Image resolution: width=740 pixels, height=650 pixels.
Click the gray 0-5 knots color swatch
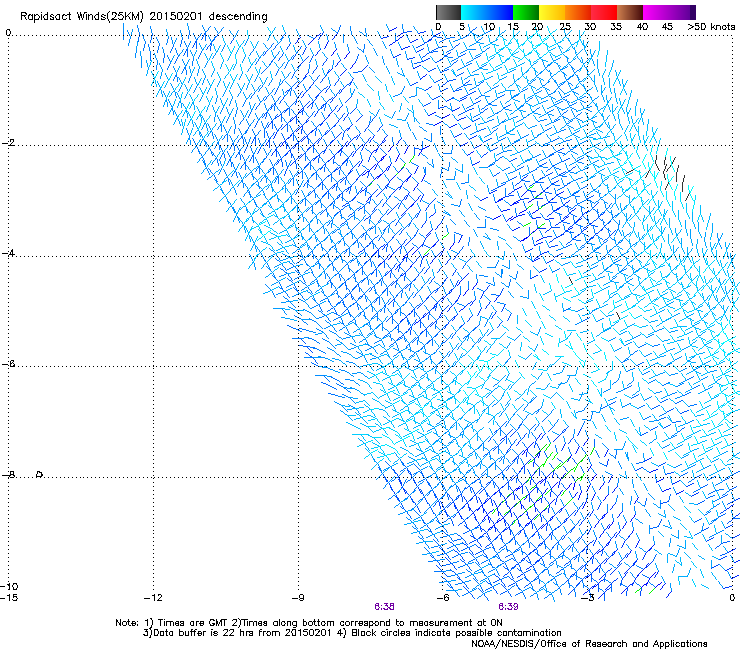(x=448, y=12)
